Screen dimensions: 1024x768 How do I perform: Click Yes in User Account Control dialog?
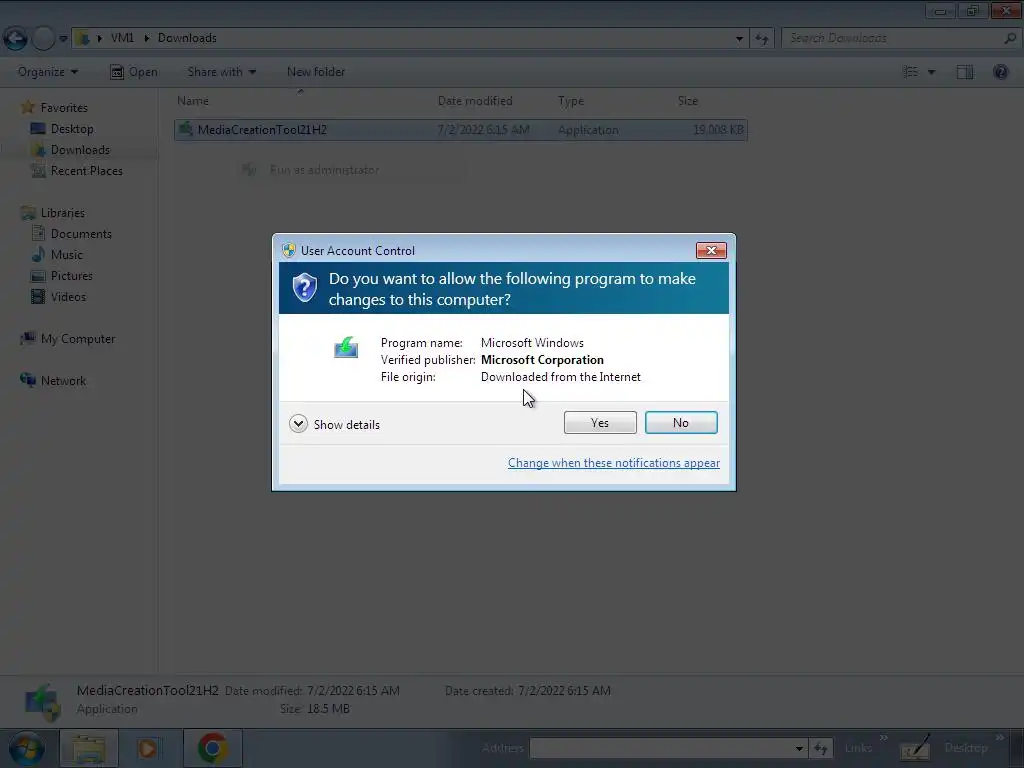point(600,423)
